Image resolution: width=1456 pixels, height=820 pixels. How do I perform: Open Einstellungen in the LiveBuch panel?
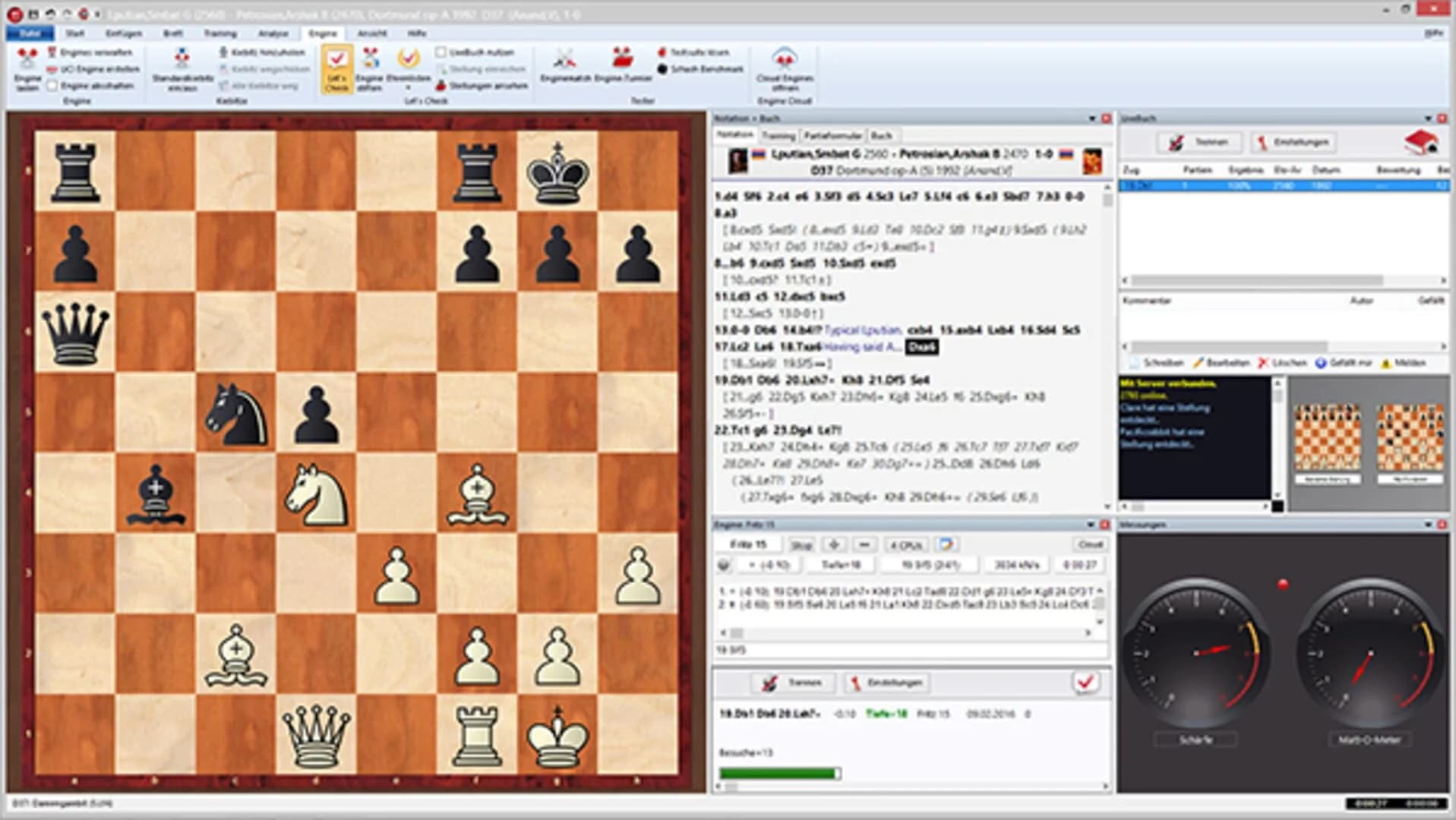pyautogui.click(x=1293, y=142)
